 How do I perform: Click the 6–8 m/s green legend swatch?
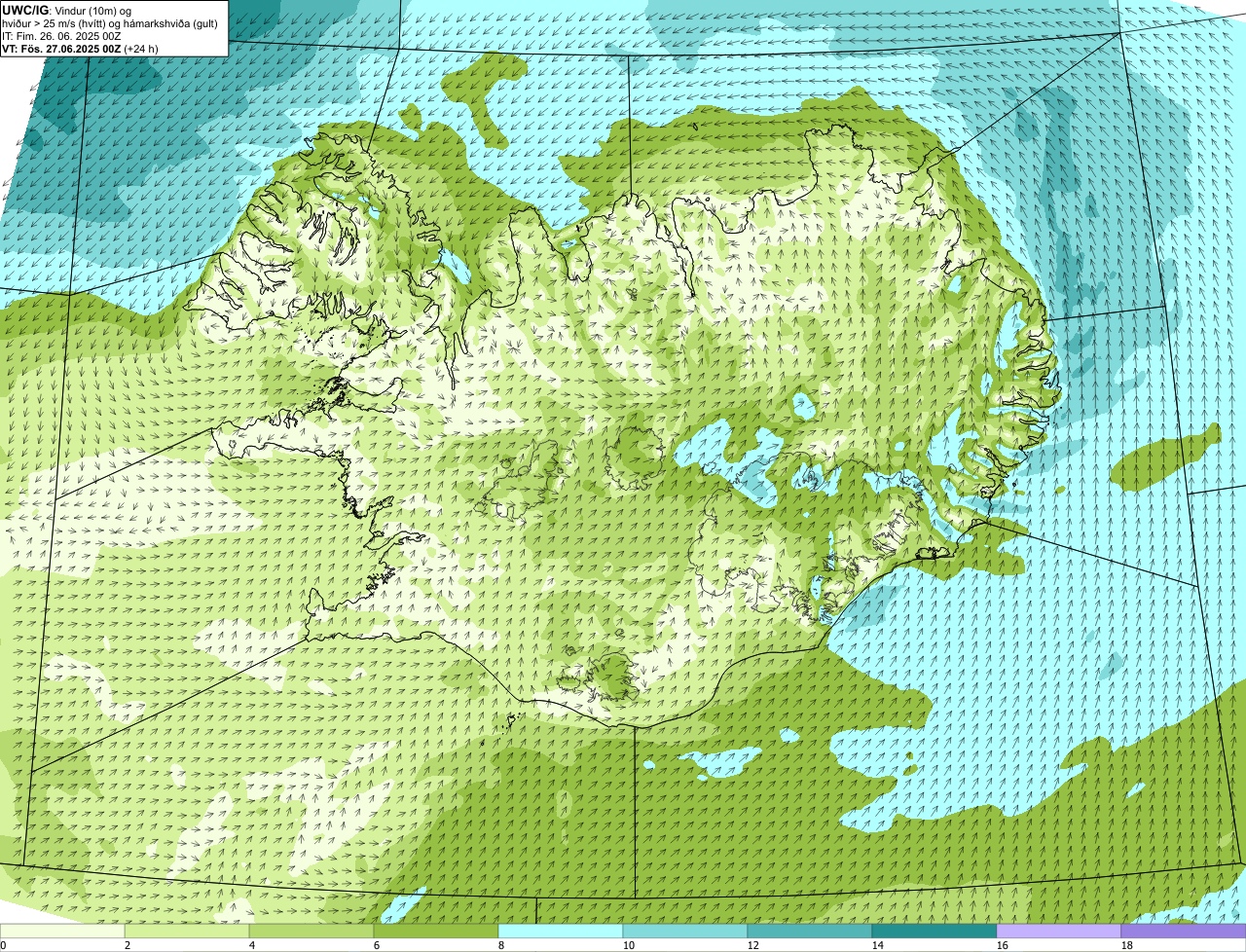436,931
